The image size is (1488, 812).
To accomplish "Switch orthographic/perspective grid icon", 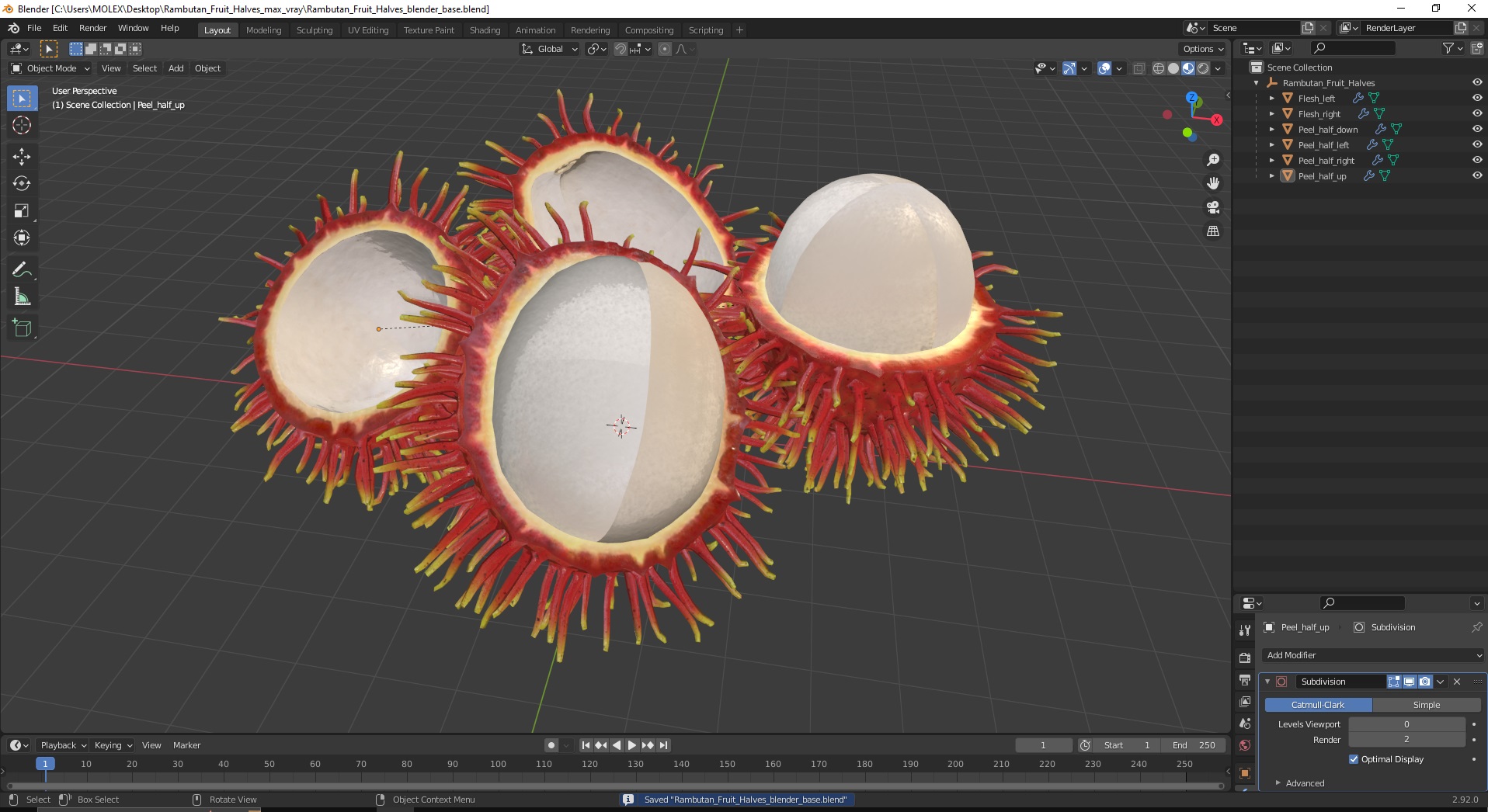I will [1213, 231].
